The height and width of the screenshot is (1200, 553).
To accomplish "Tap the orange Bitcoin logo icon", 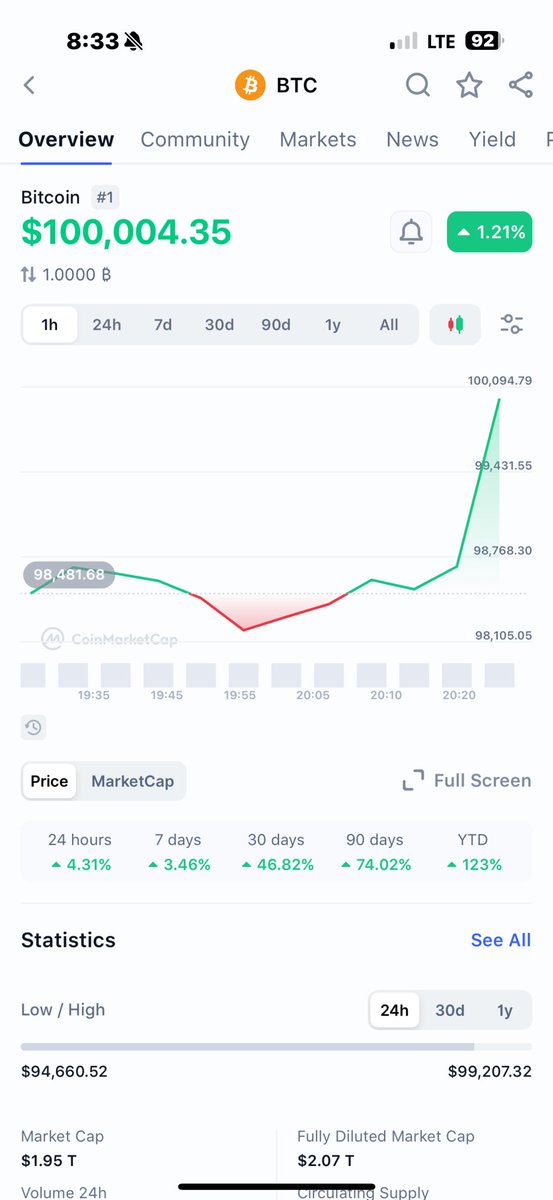I will [x=250, y=86].
